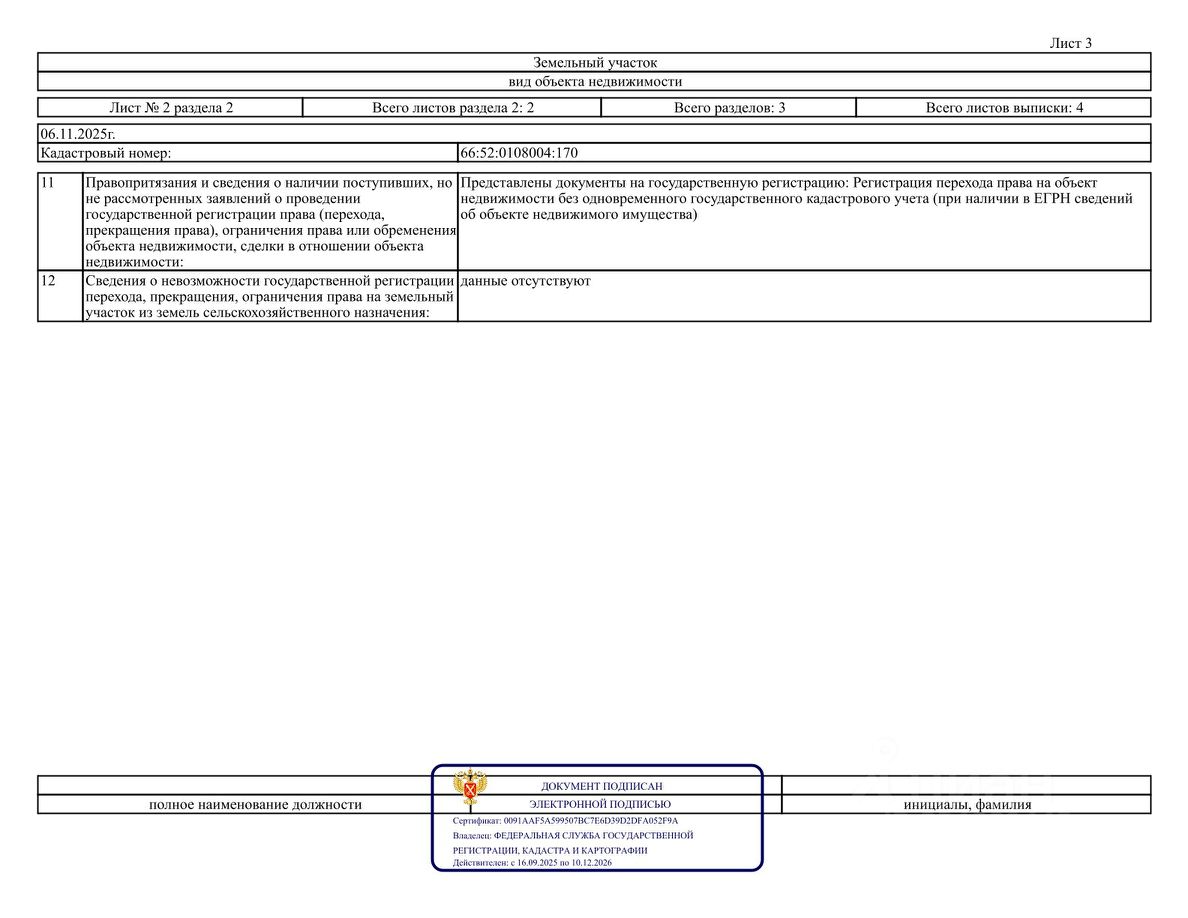1188x918 pixels.
Task: Select 'данные отсутствуют' value
Action: [525, 281]
